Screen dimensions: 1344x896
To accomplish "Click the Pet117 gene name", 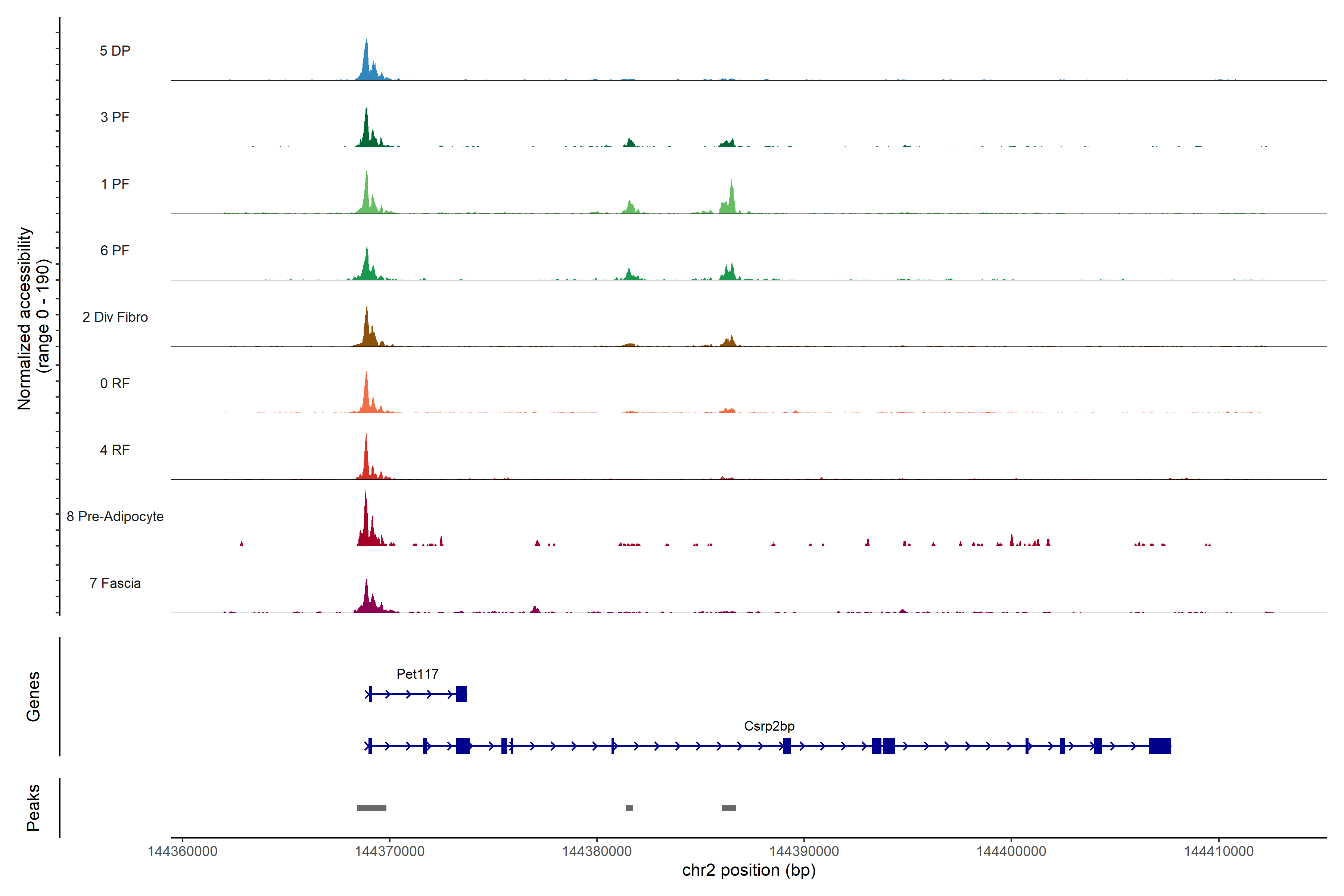I will (417, 674).
